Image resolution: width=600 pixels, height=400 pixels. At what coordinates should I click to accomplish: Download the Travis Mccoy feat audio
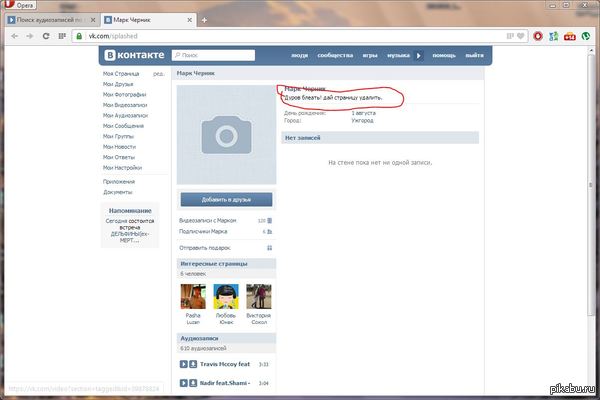tap(192, 364)
